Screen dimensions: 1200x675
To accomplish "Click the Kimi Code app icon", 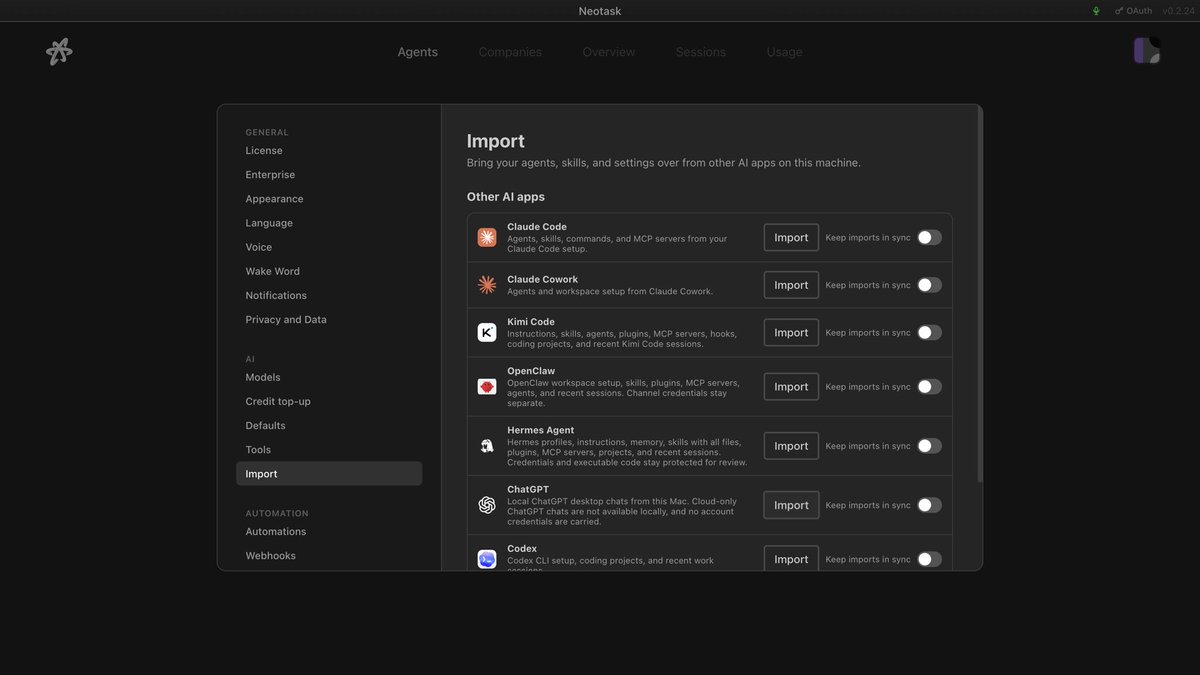I will pos(487,333).
